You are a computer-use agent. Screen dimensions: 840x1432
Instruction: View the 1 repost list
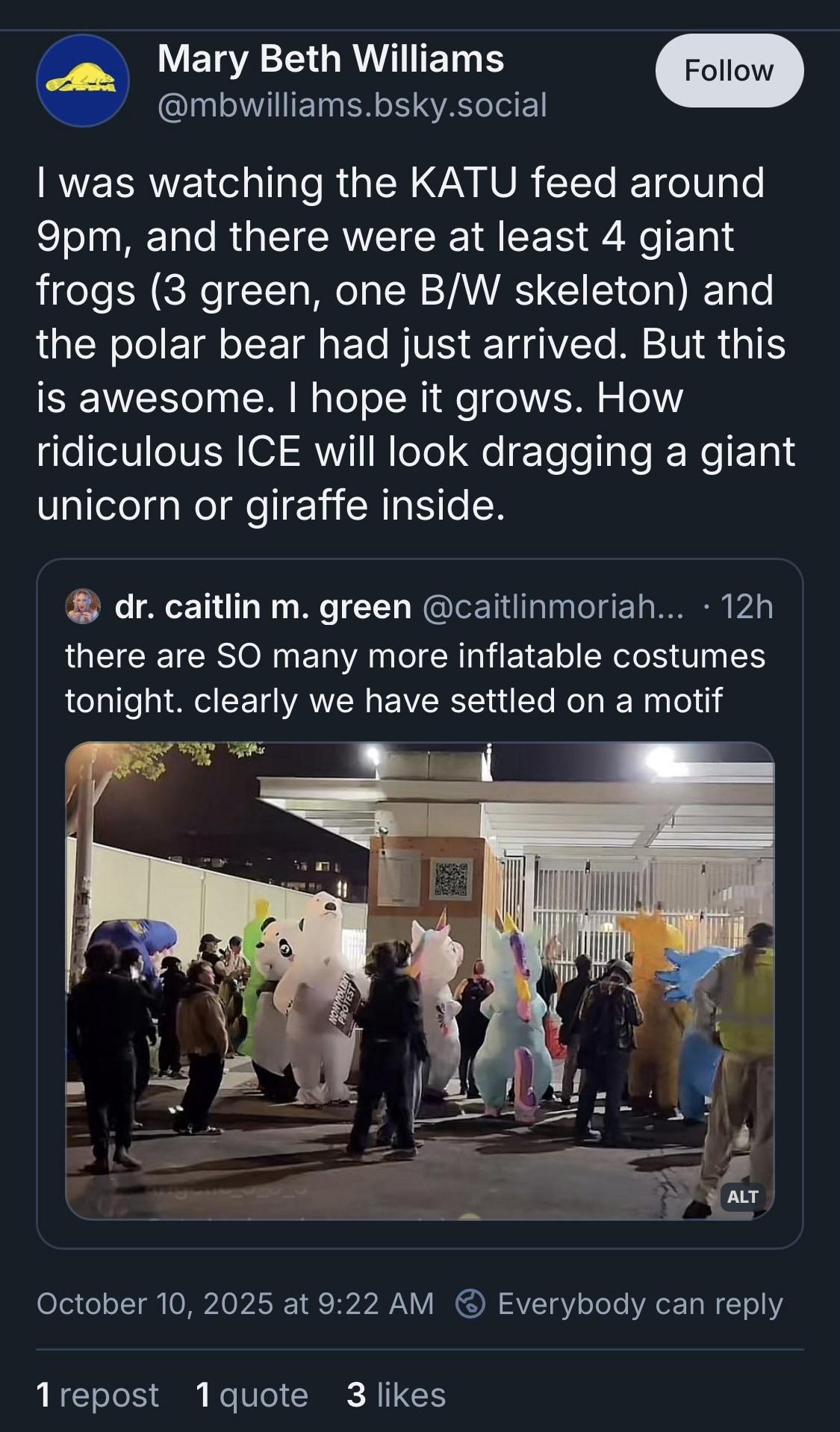tap(97, 1395)
